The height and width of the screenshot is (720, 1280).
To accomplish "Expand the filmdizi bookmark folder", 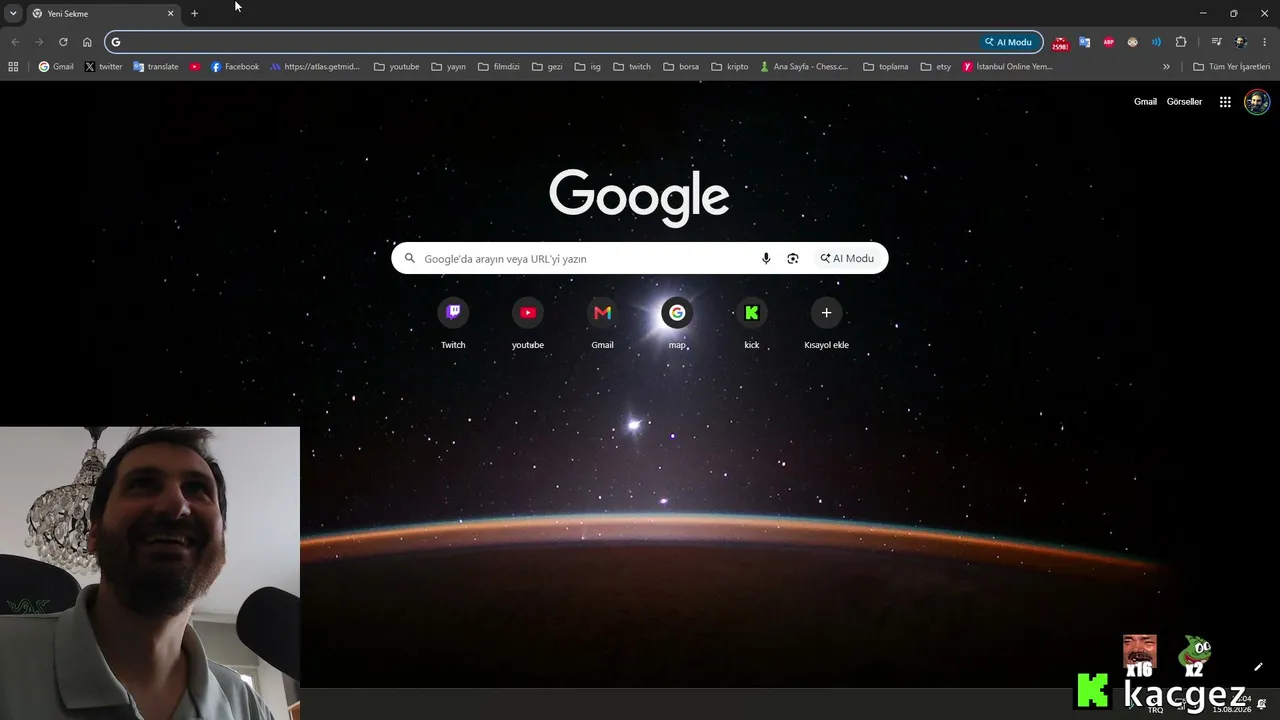I will pyautogui.click(x=499, y=67).
